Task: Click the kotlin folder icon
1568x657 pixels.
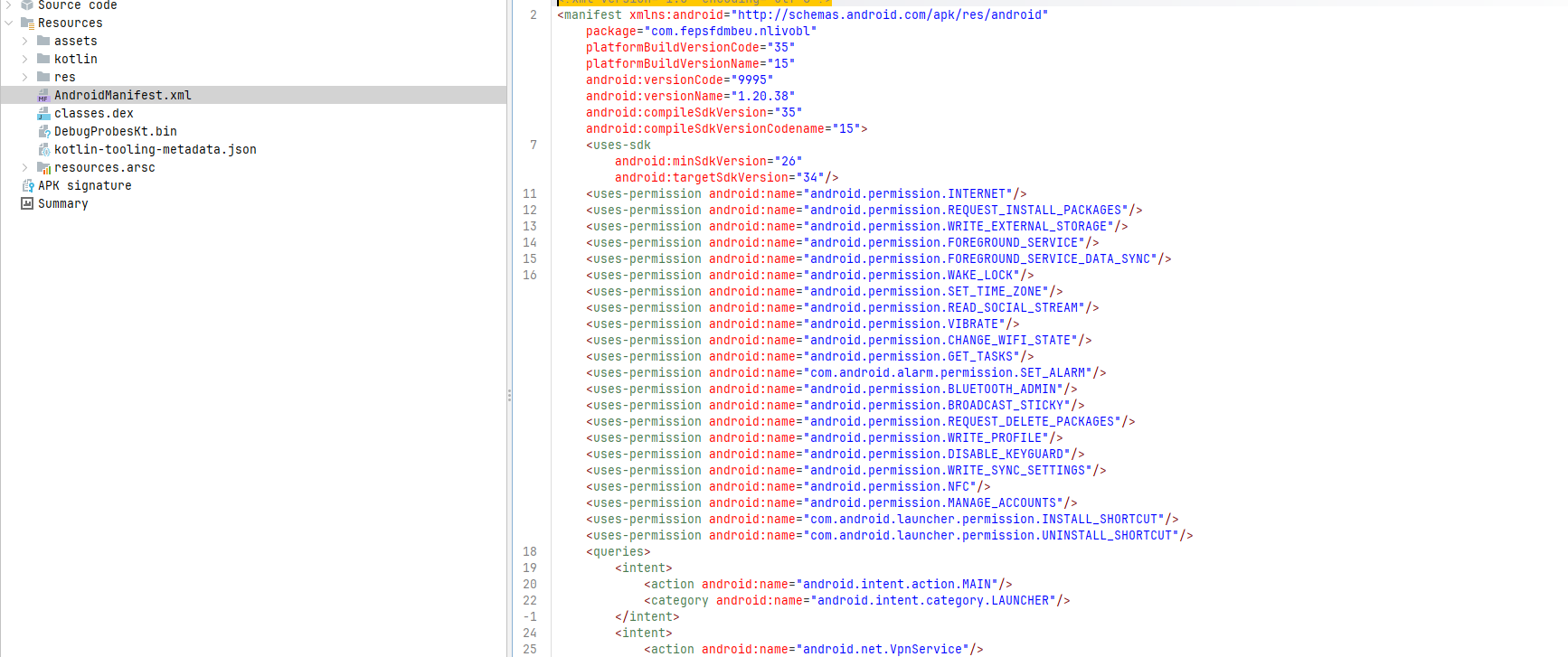Action: click(x=43, y=59)
